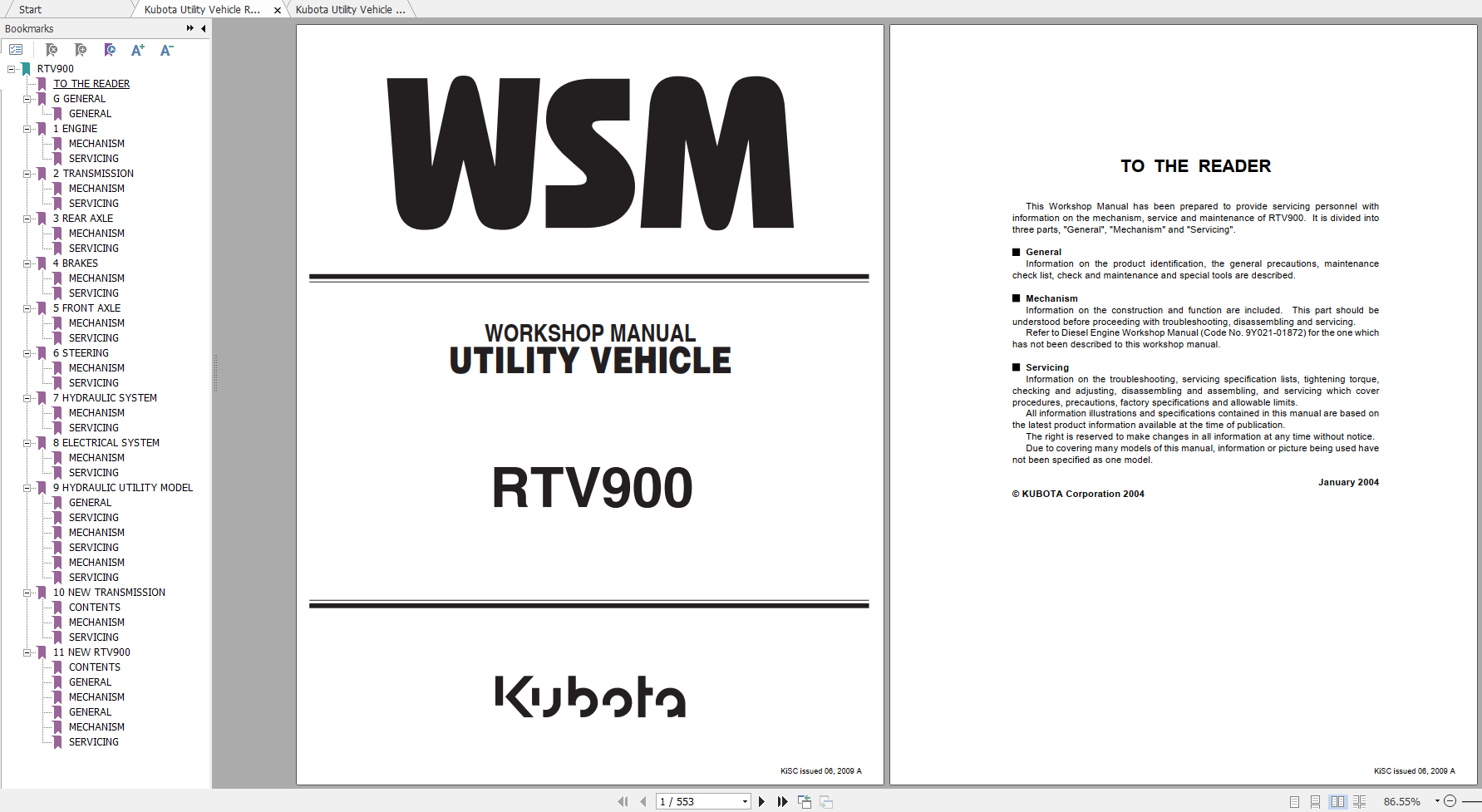Open the TO THE READER bookmark

point(91,84)
